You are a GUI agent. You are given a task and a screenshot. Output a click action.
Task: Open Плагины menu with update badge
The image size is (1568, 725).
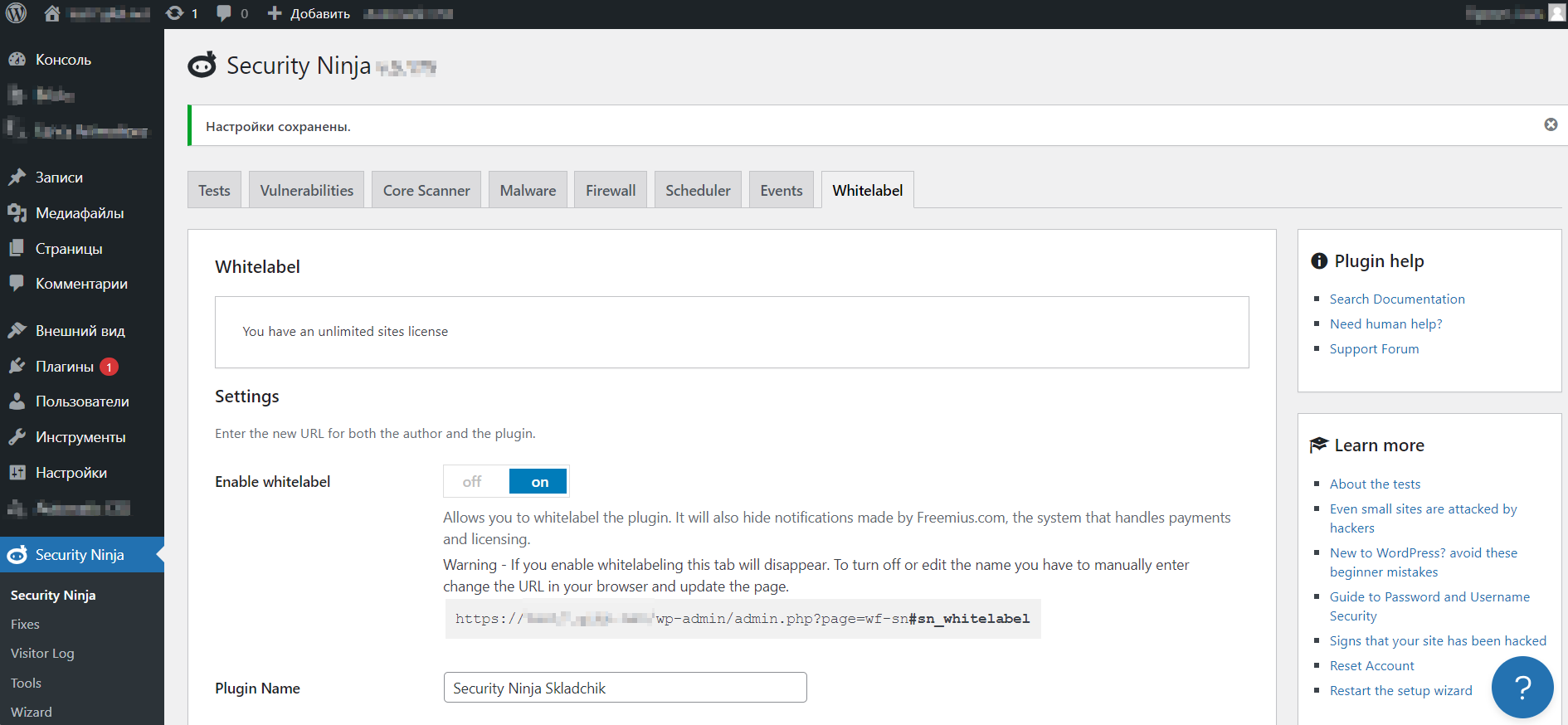pos(65,367)
